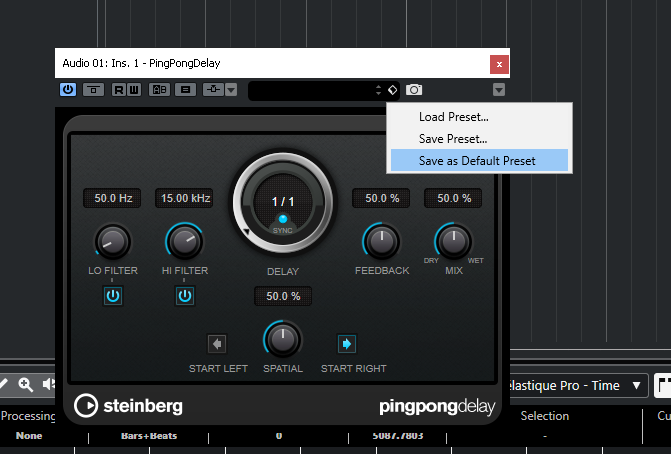Open the side-chain dropdown arrow
671x454 pixels.
(x=231, y=90)
